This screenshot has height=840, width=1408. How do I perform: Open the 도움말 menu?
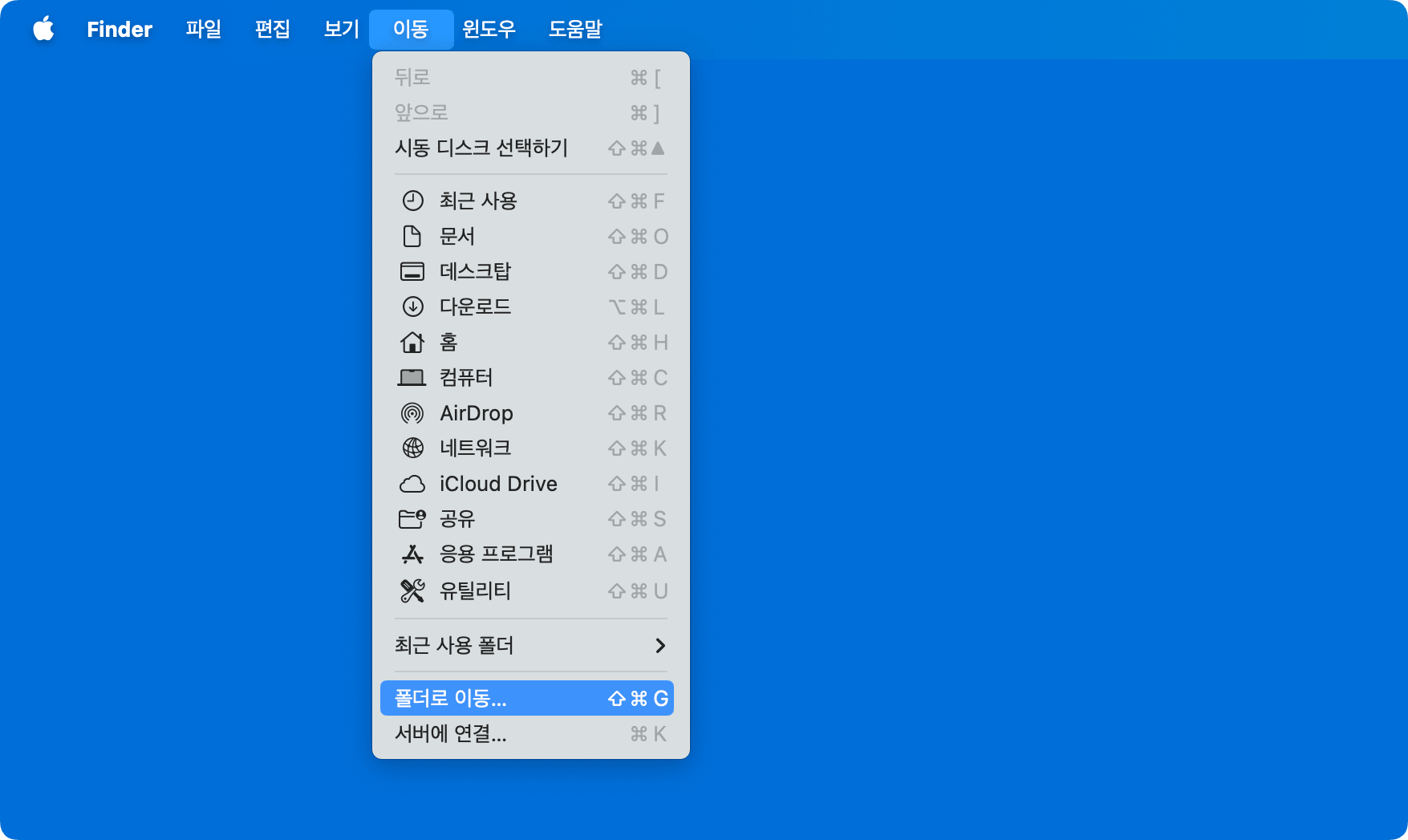(x=575, y=29)
